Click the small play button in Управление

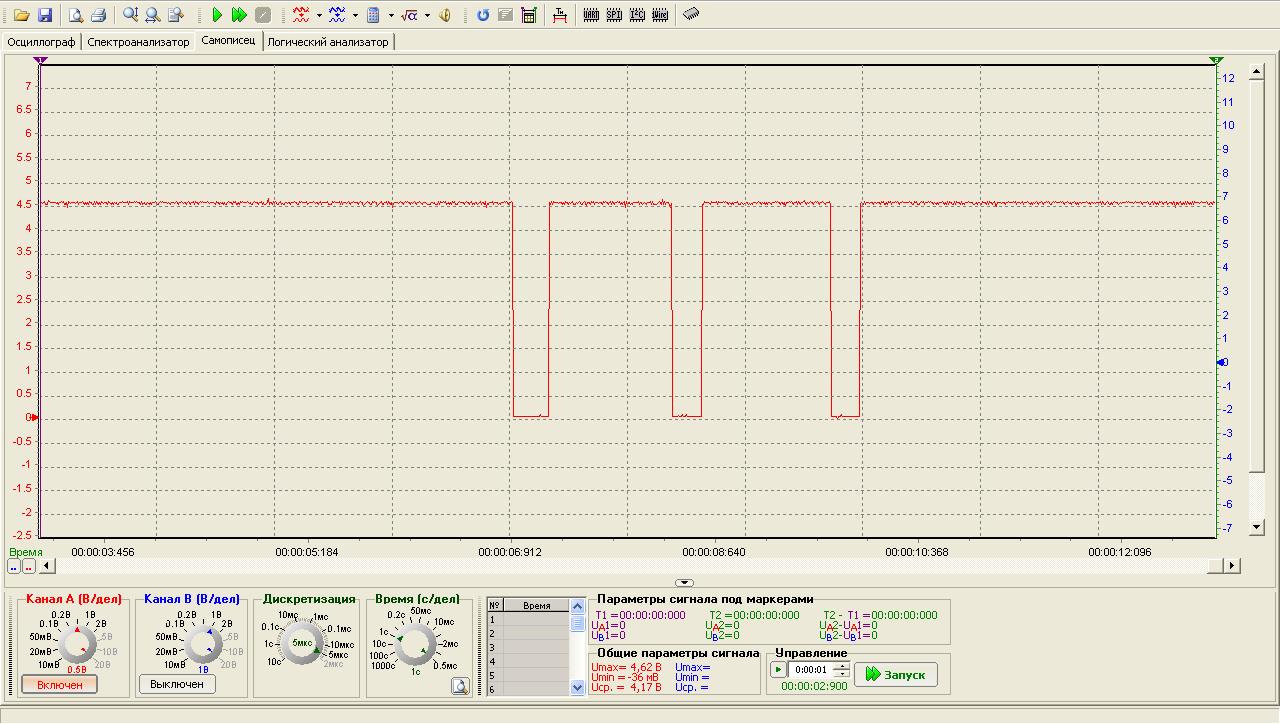(778, 670)
